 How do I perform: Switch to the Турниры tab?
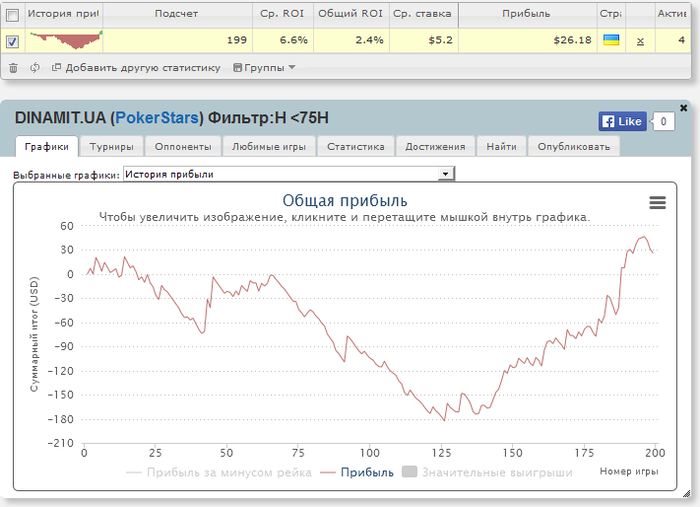[111, 146]
